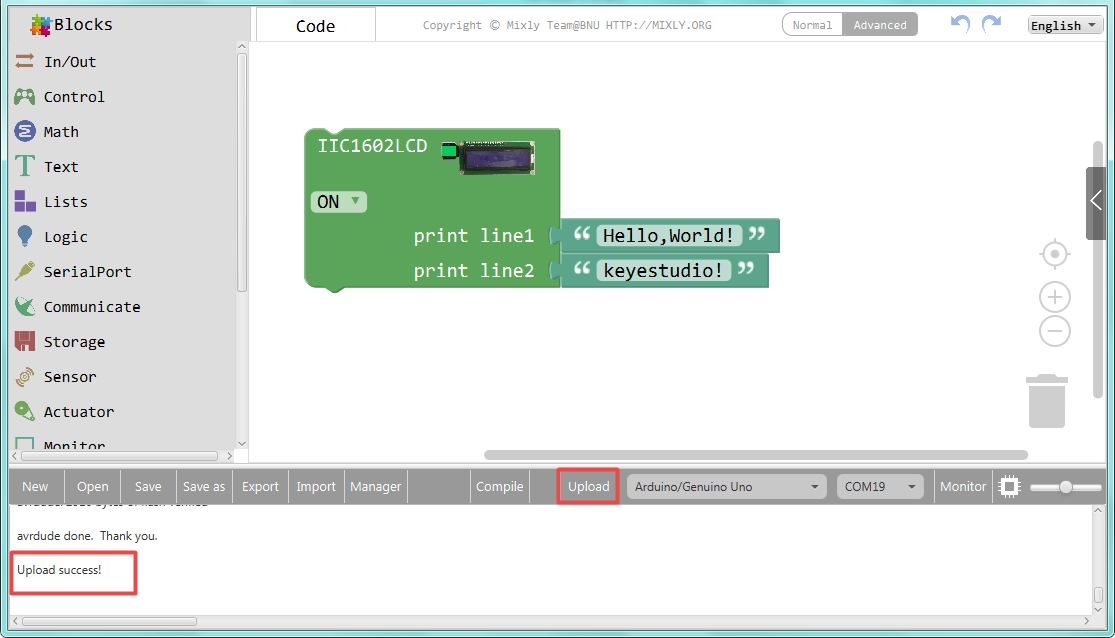Zoom out with the minus icon

[x=1054, y=331]
